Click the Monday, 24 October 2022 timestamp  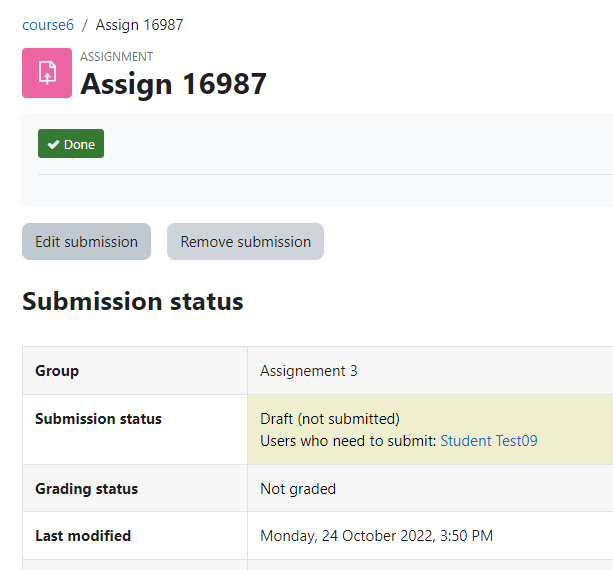[376, 536]
